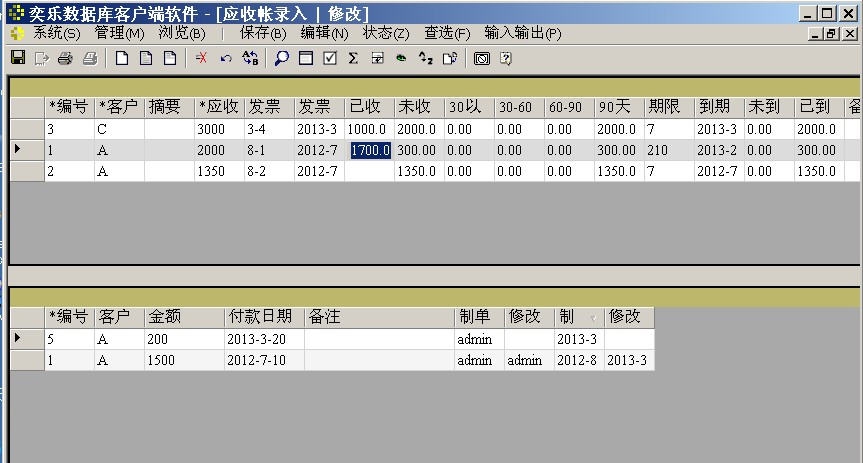Minimize the inner document window
Image resolution: width=863 pixels, height=463 pixels.
coord(816,34)
